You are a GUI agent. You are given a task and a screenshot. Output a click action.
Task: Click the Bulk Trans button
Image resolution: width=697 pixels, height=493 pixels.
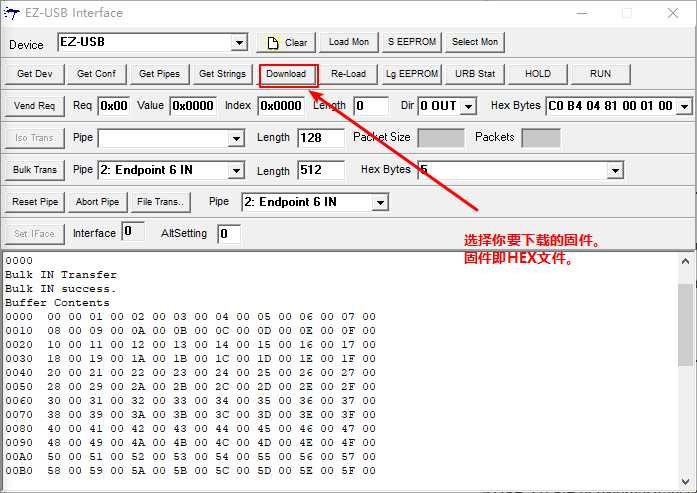click(x=35, y=170)
